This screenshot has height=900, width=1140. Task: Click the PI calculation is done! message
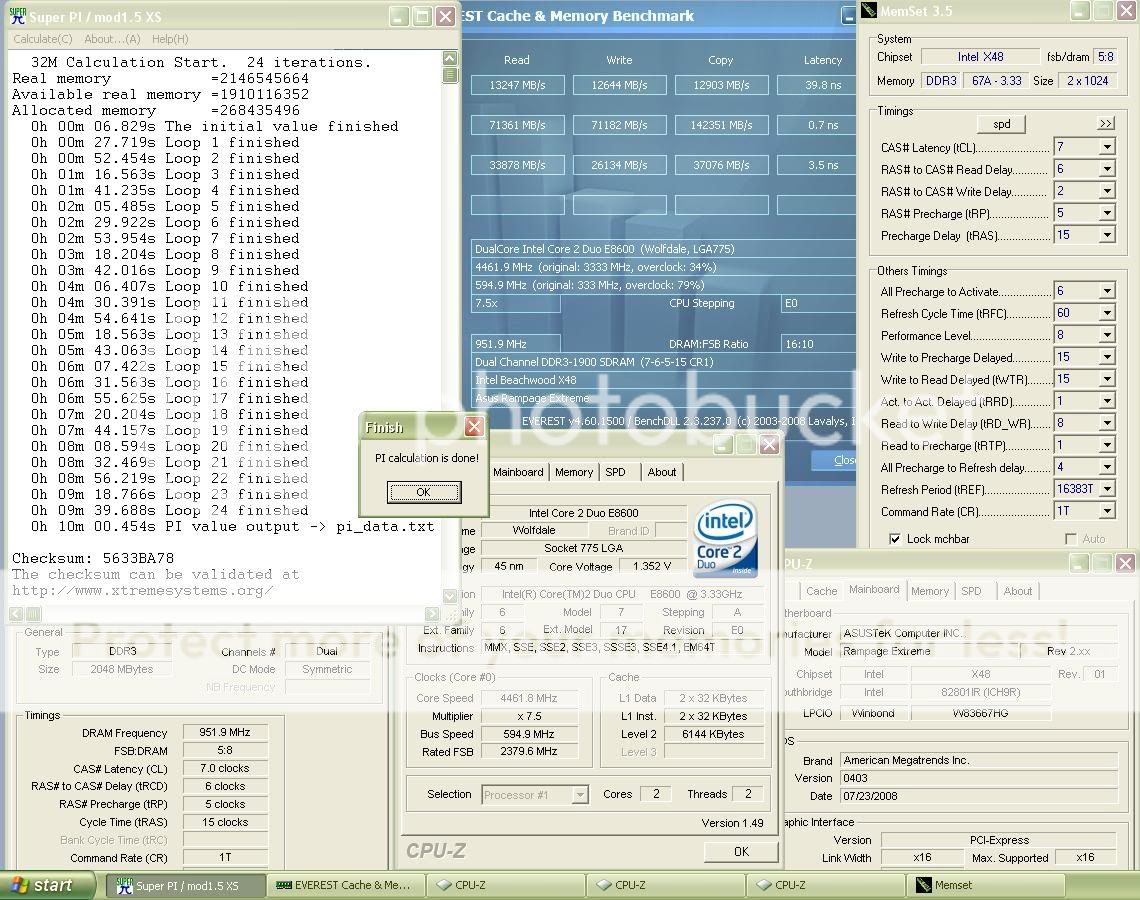(x=427, y=458)
